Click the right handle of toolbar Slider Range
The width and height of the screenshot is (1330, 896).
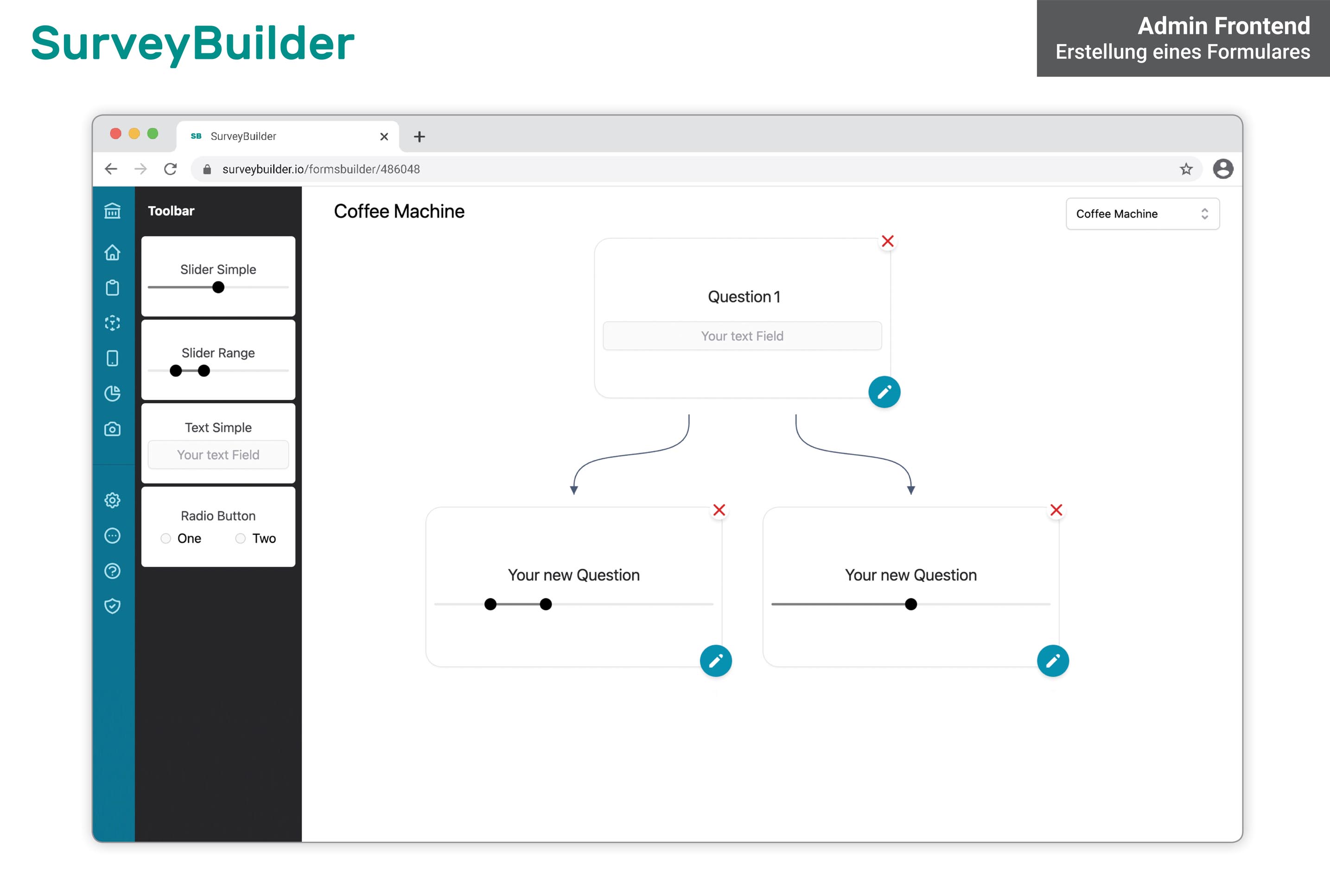tap(204, 371)
